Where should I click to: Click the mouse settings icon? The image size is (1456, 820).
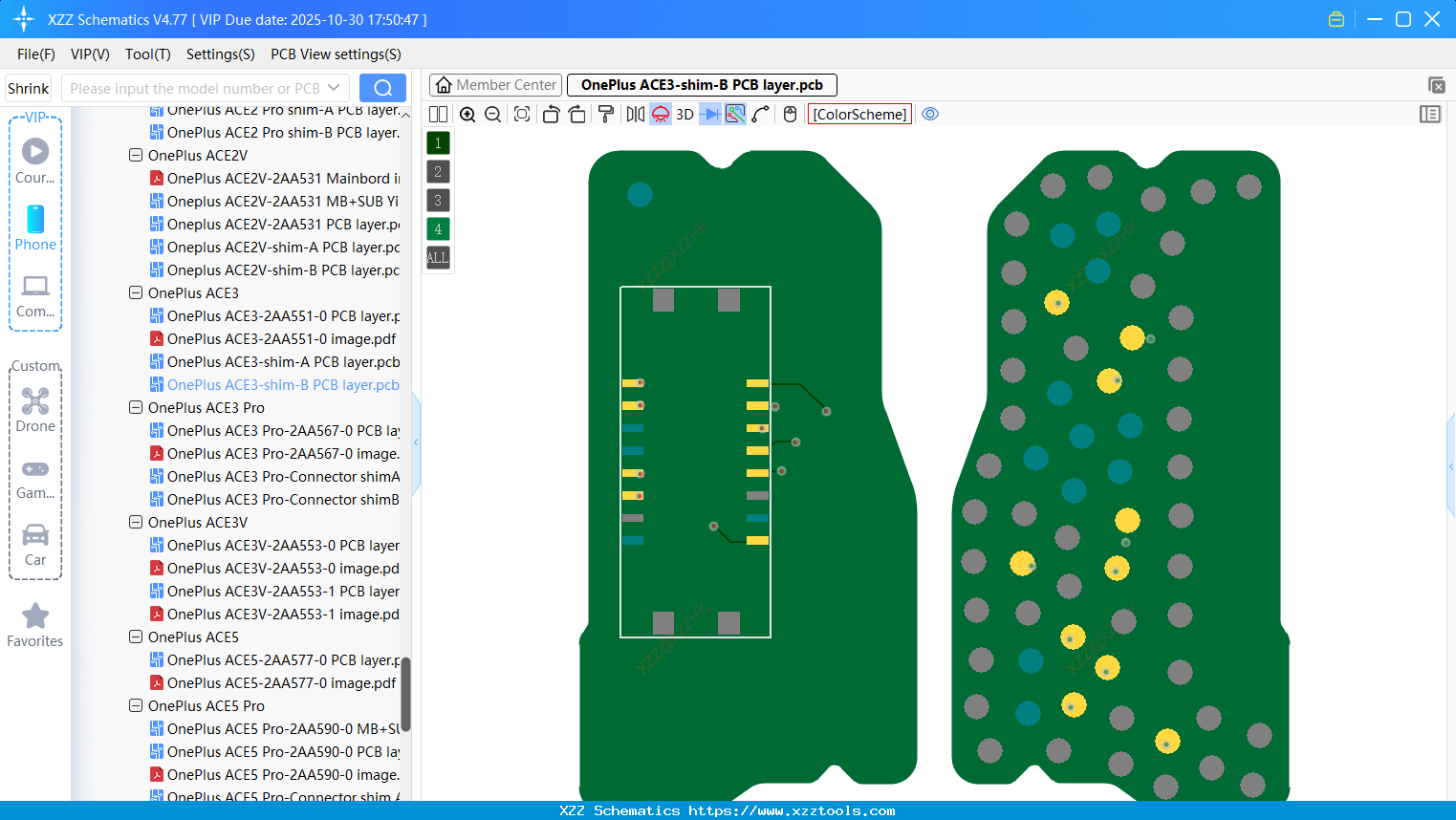[x=790, y=115]
